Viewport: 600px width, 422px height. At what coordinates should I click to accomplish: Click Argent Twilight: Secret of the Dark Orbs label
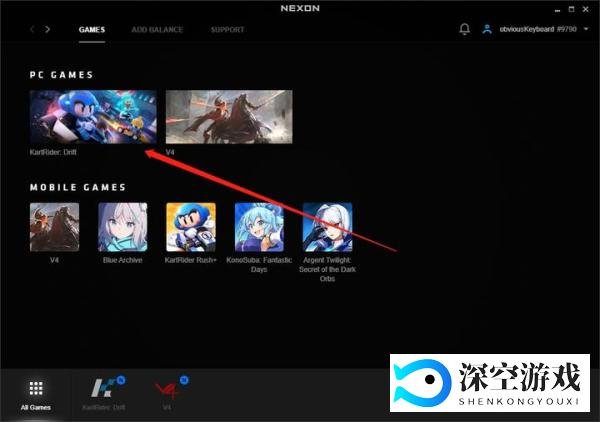pyautogui.click(x=328, y=269)
